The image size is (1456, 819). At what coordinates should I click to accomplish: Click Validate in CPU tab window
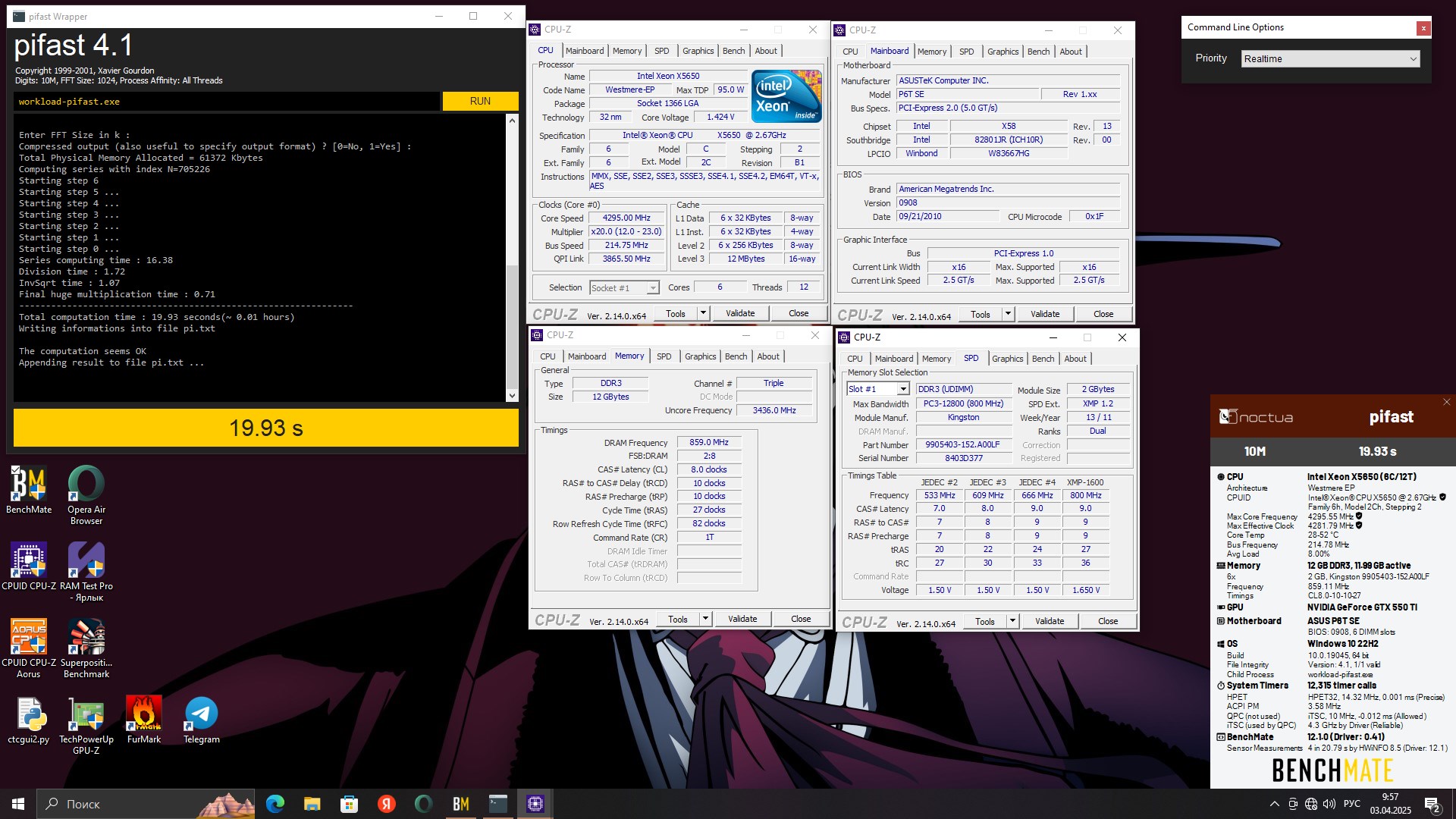740,313
